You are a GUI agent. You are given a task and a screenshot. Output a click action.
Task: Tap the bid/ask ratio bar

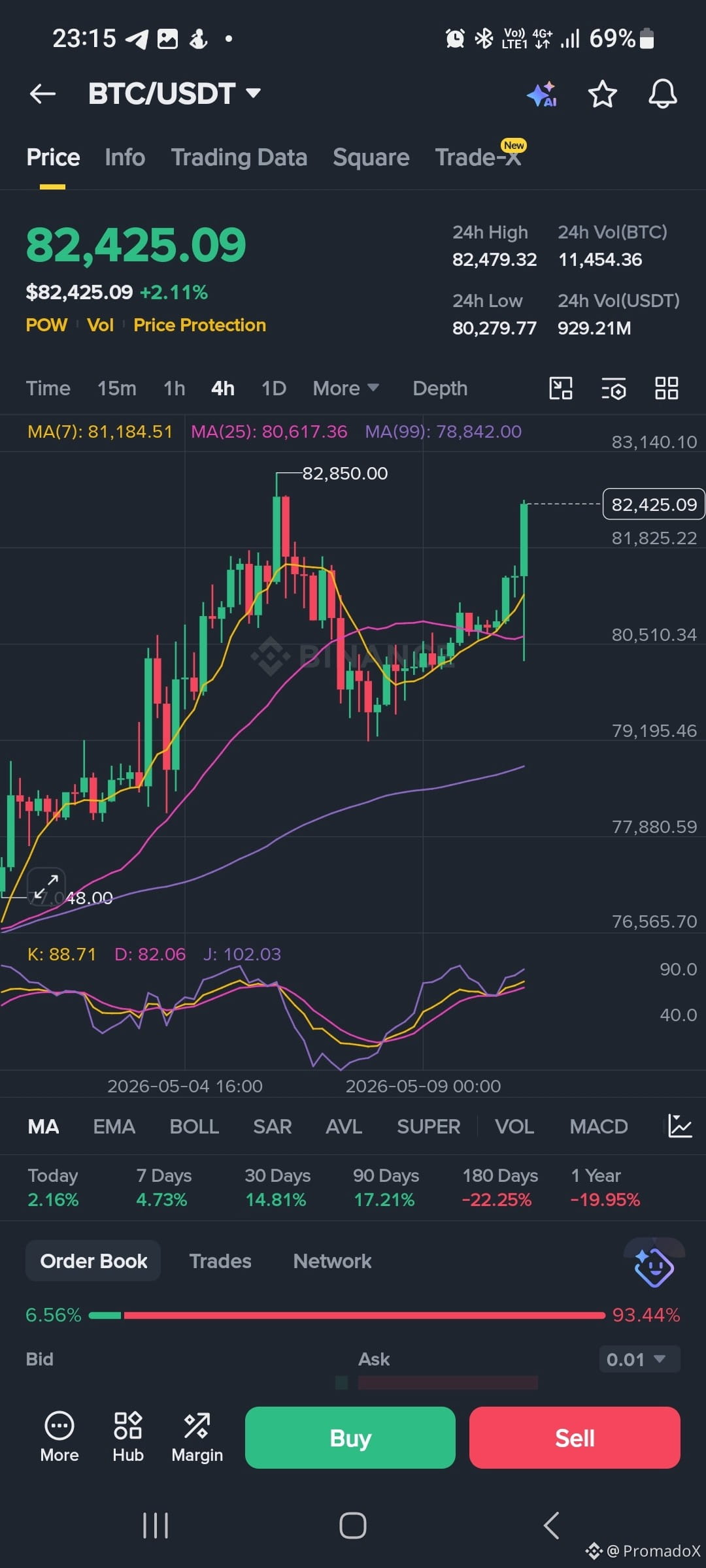coord(346,1315)
